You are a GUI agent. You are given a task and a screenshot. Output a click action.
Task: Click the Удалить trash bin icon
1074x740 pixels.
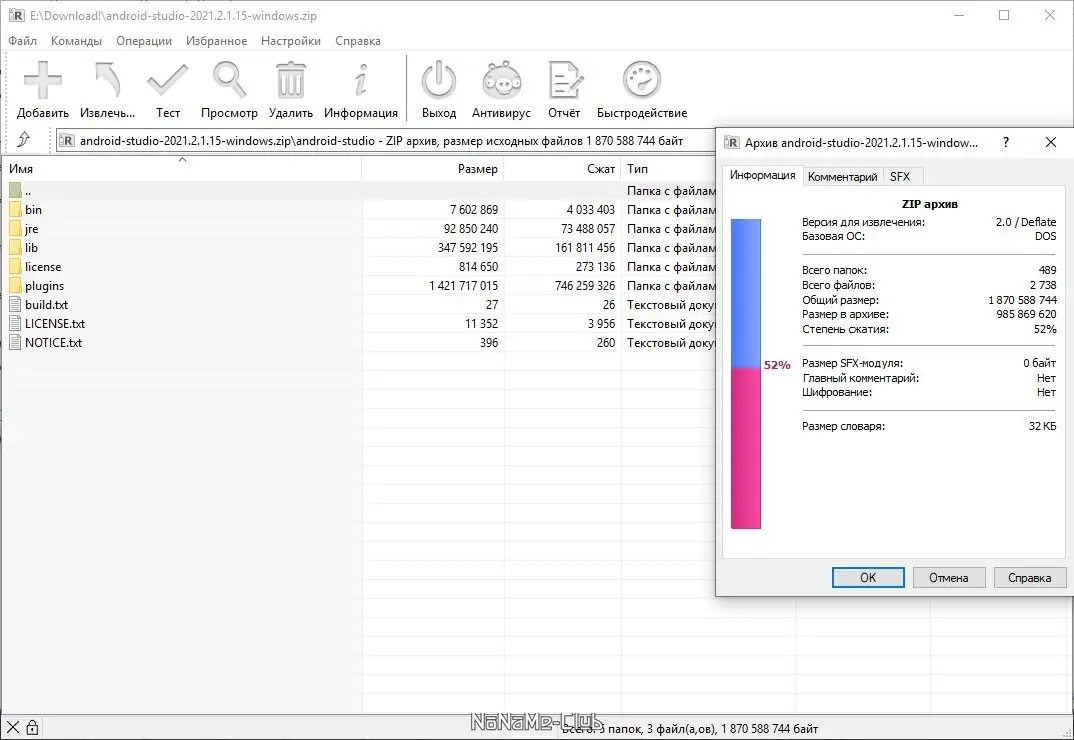click(x=290, y=80)
